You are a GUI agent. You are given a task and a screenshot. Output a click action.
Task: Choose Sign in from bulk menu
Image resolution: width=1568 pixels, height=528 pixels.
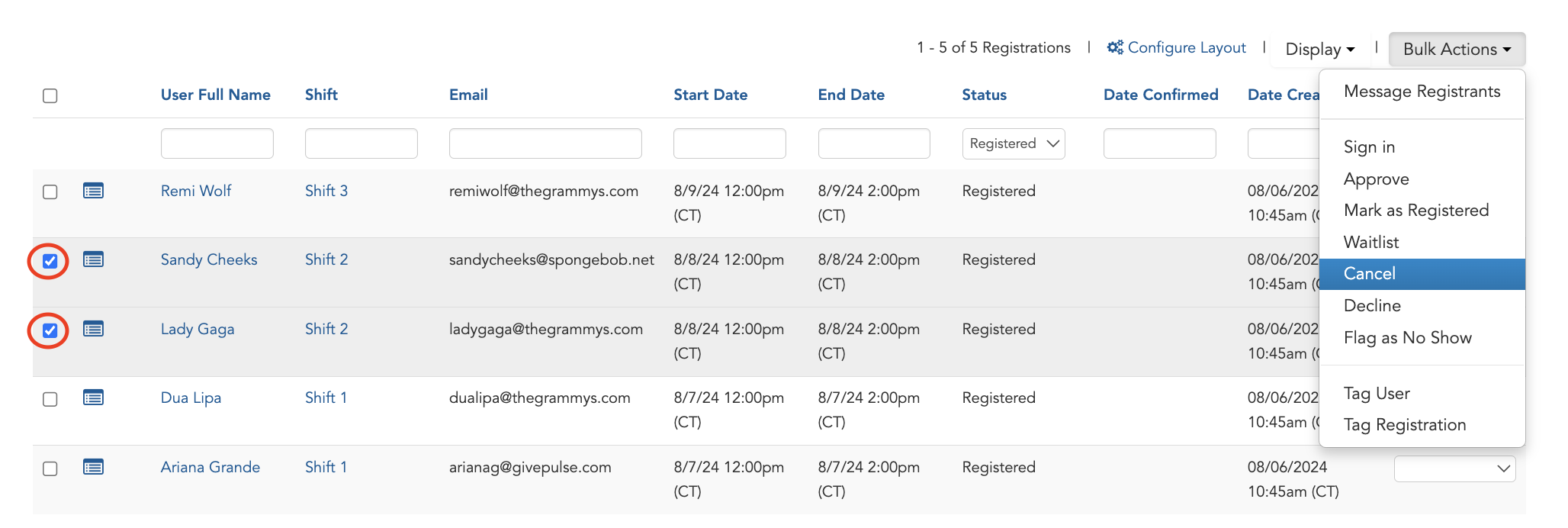1422,146
